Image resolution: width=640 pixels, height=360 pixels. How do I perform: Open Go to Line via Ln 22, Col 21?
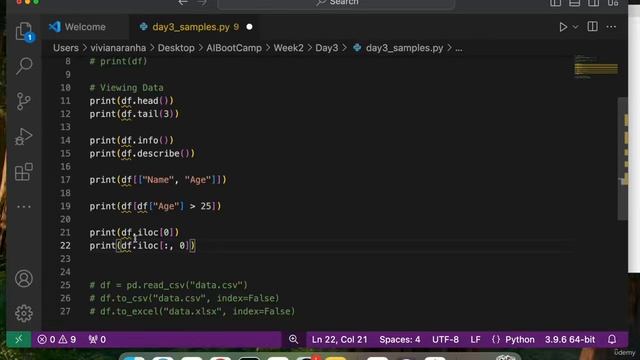click(x=340, y=340)
